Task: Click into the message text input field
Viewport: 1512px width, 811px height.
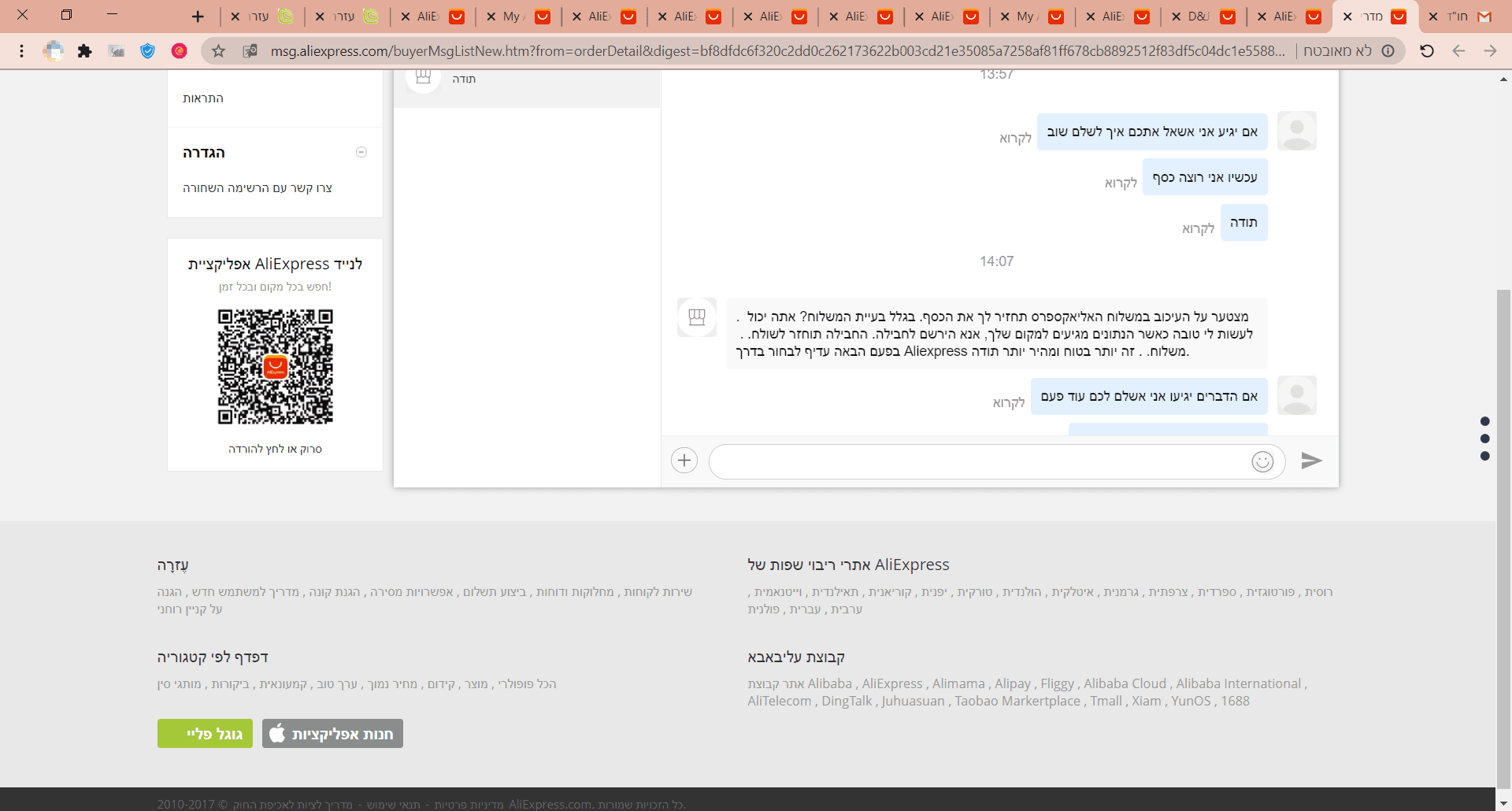Action: (x=980, y=461)
